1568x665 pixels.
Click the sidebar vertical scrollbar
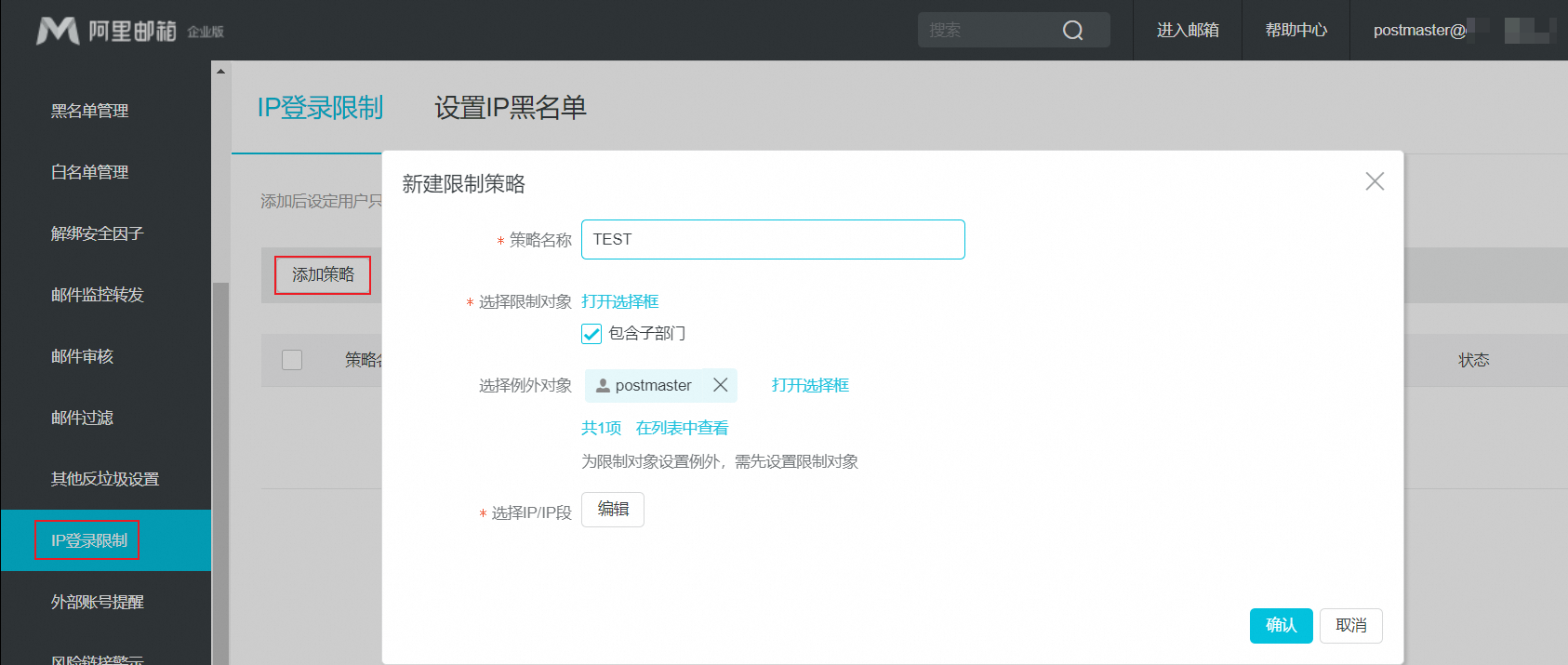[x=220, y=465]
